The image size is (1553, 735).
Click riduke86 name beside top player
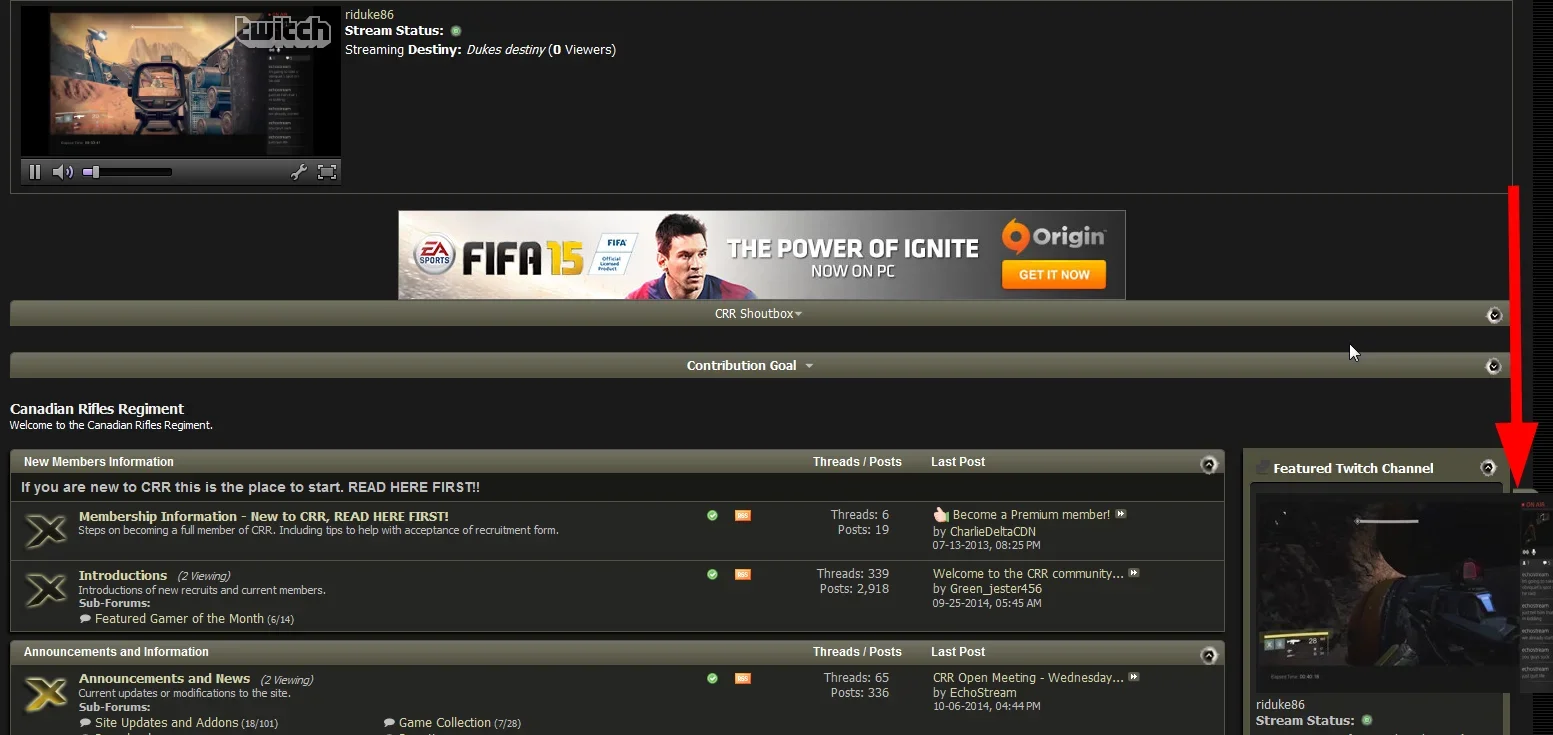point(369,14)
